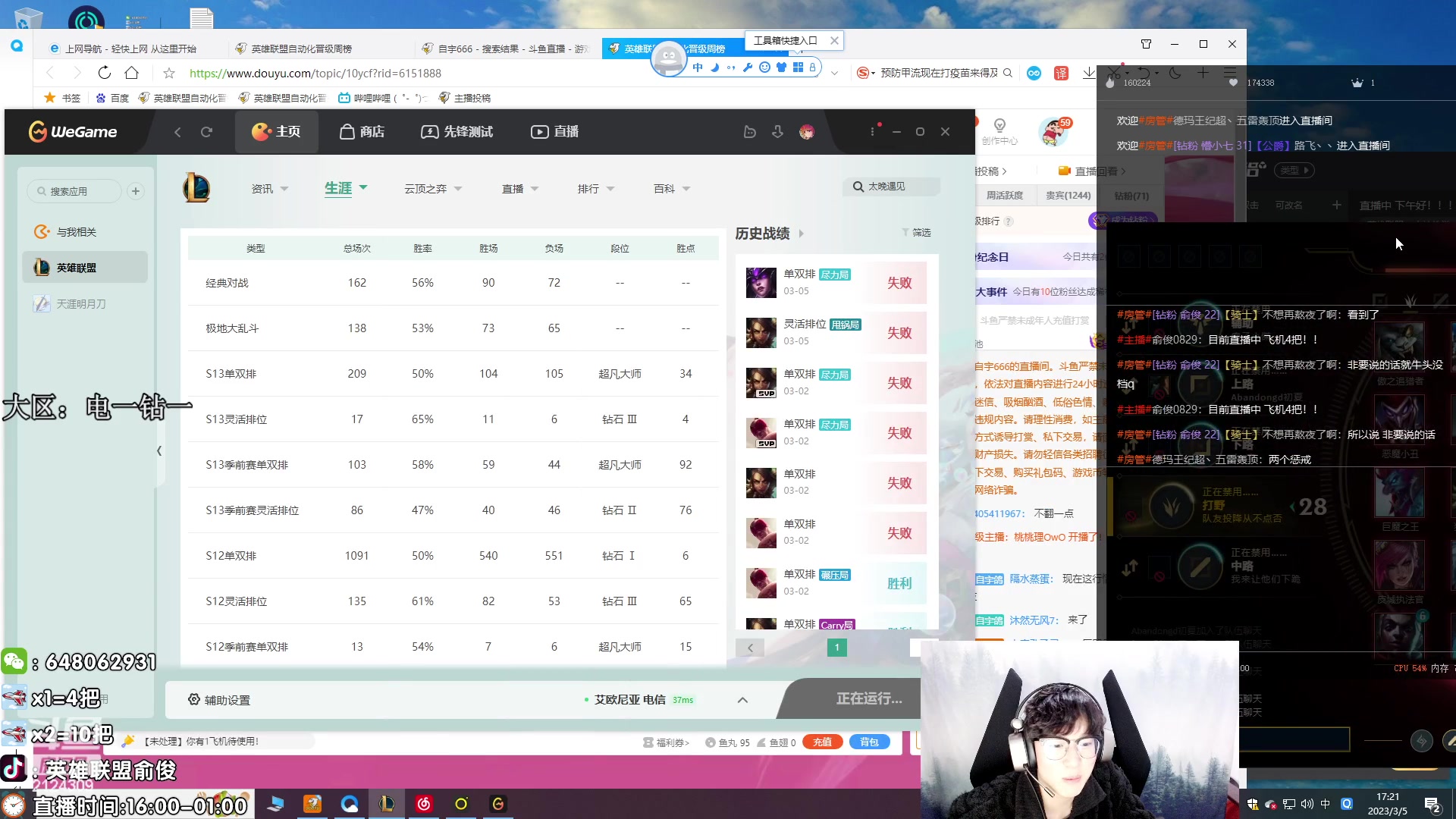Click the browser reload button

105,73
